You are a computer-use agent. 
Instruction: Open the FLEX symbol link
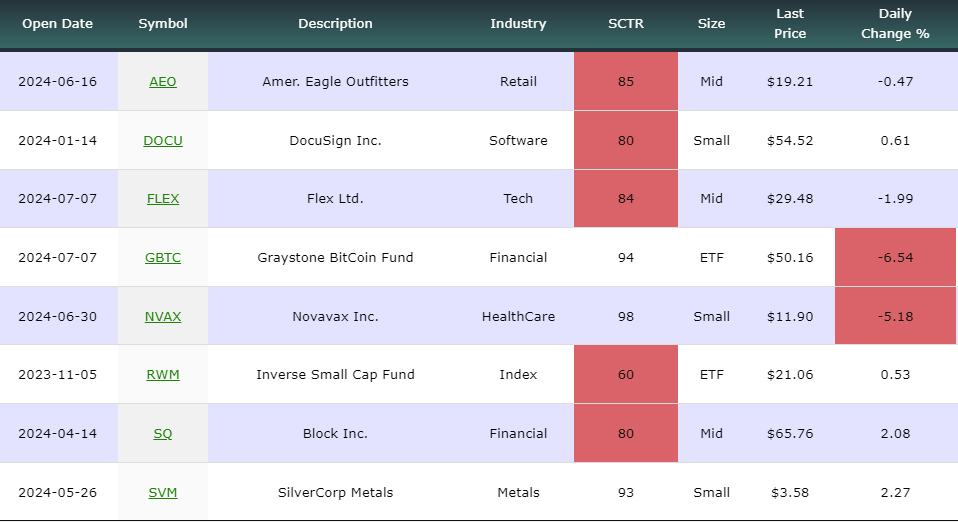pos(163,199)
